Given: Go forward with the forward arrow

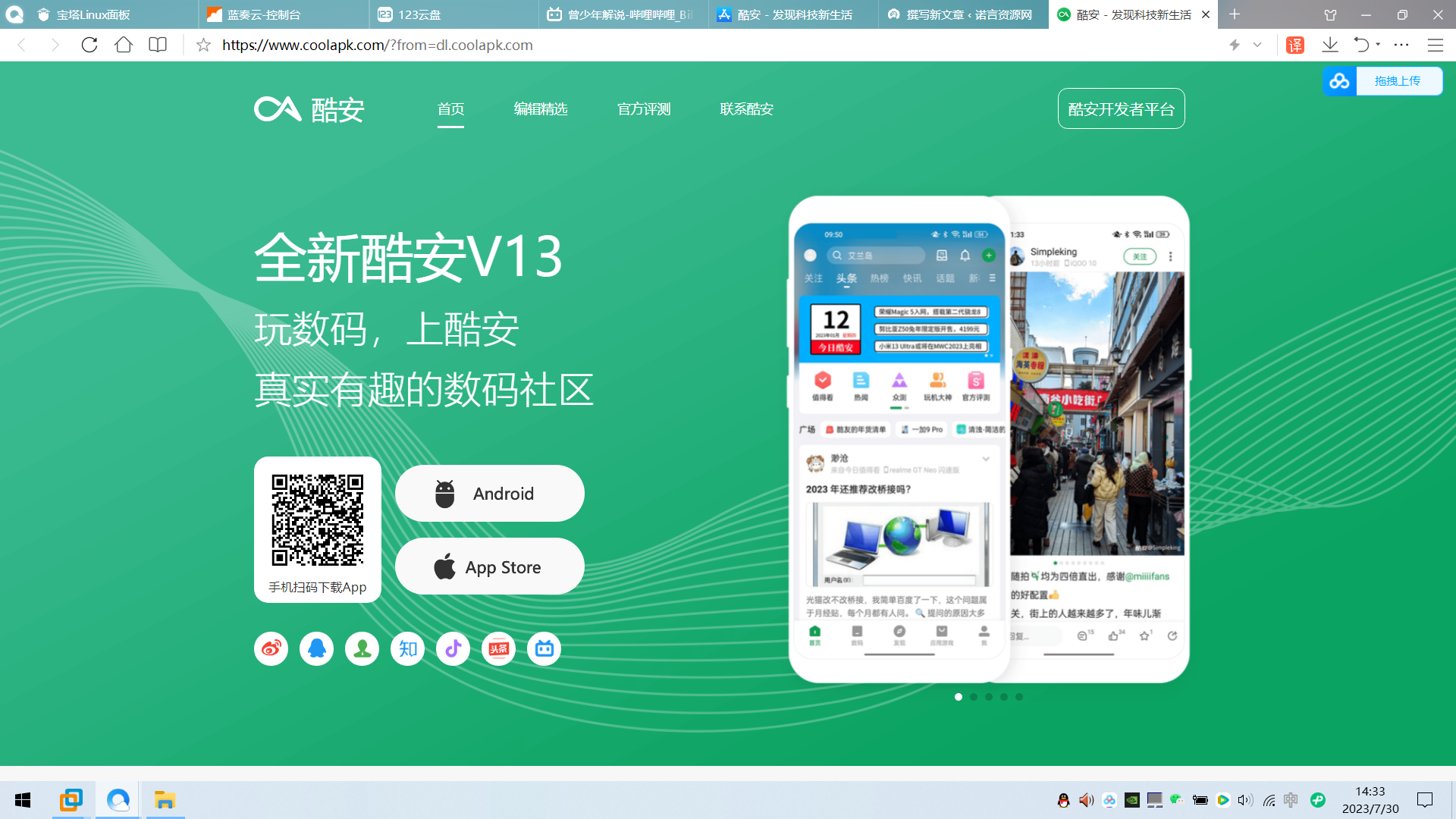Looking at the screenshot, I should tap(55, 45).
